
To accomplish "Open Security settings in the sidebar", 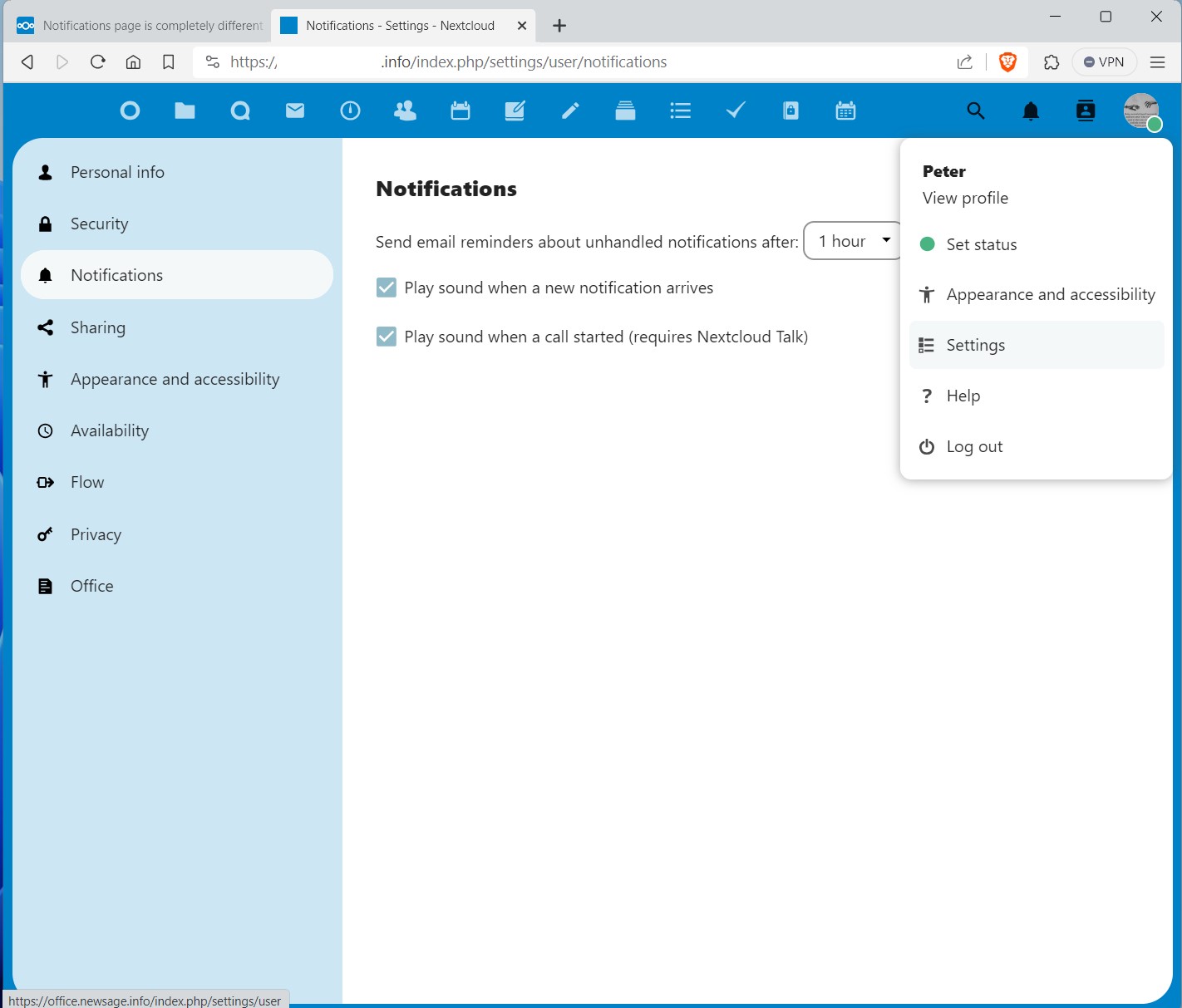I will (99, 224).
